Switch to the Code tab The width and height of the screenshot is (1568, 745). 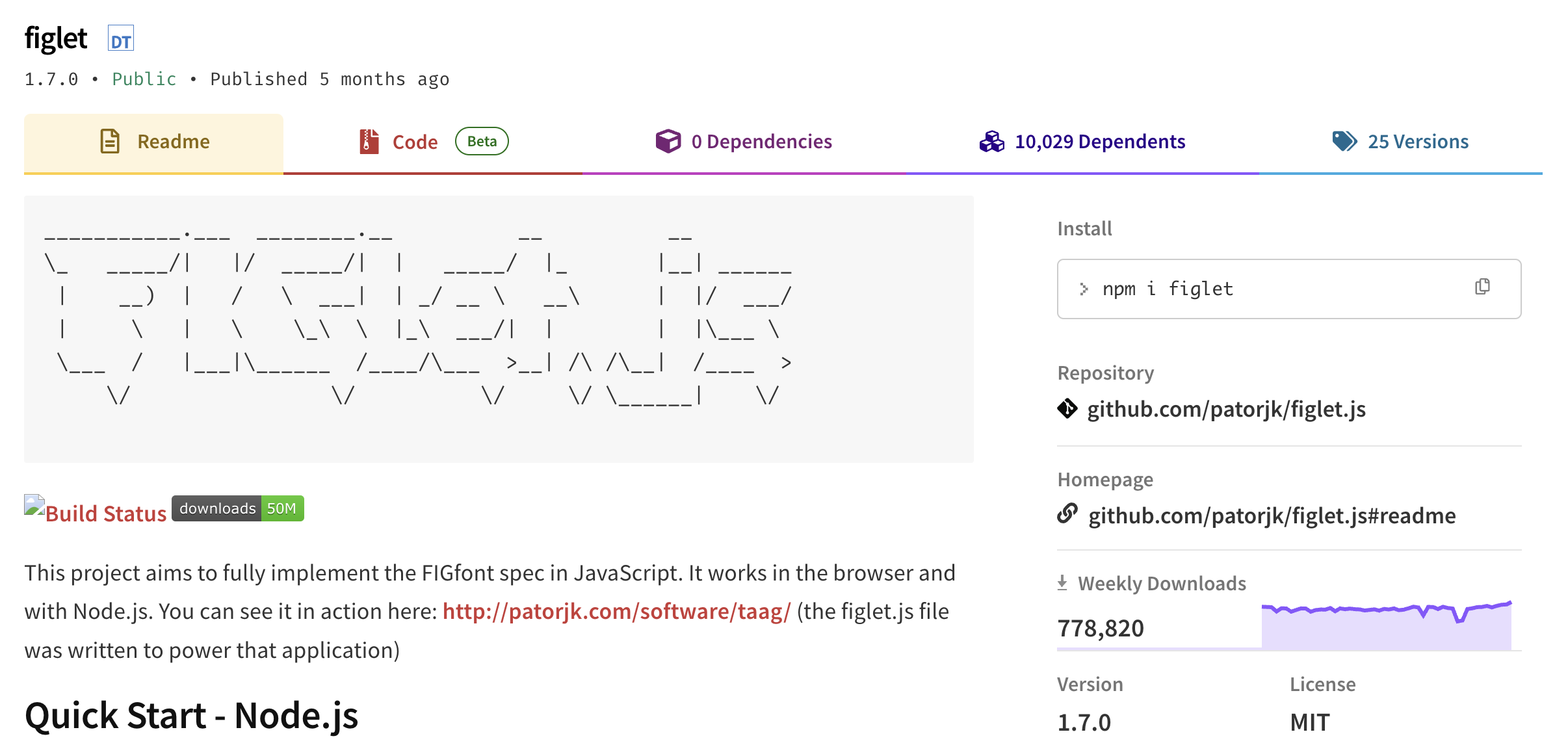point(433,142)
